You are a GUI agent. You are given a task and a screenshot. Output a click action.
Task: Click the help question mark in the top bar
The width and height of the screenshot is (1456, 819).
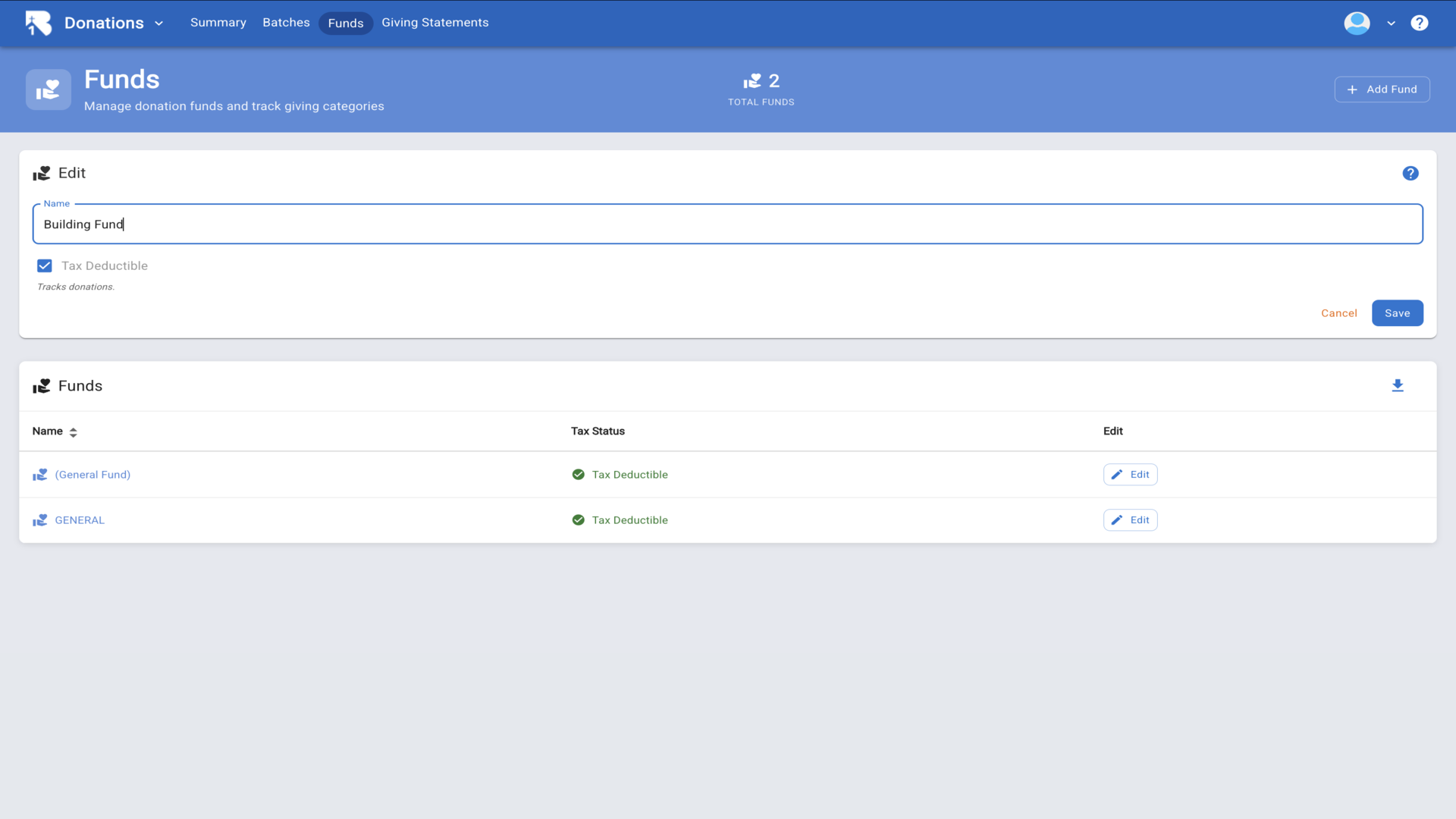pos(1419,23)
